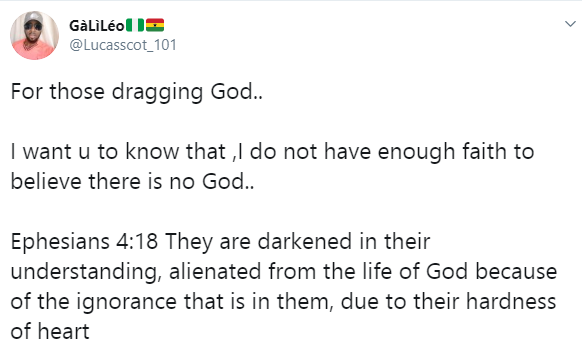Open GàLìLéo's profile picture
This screenshot has height=362, width=582.
point(34,35)
